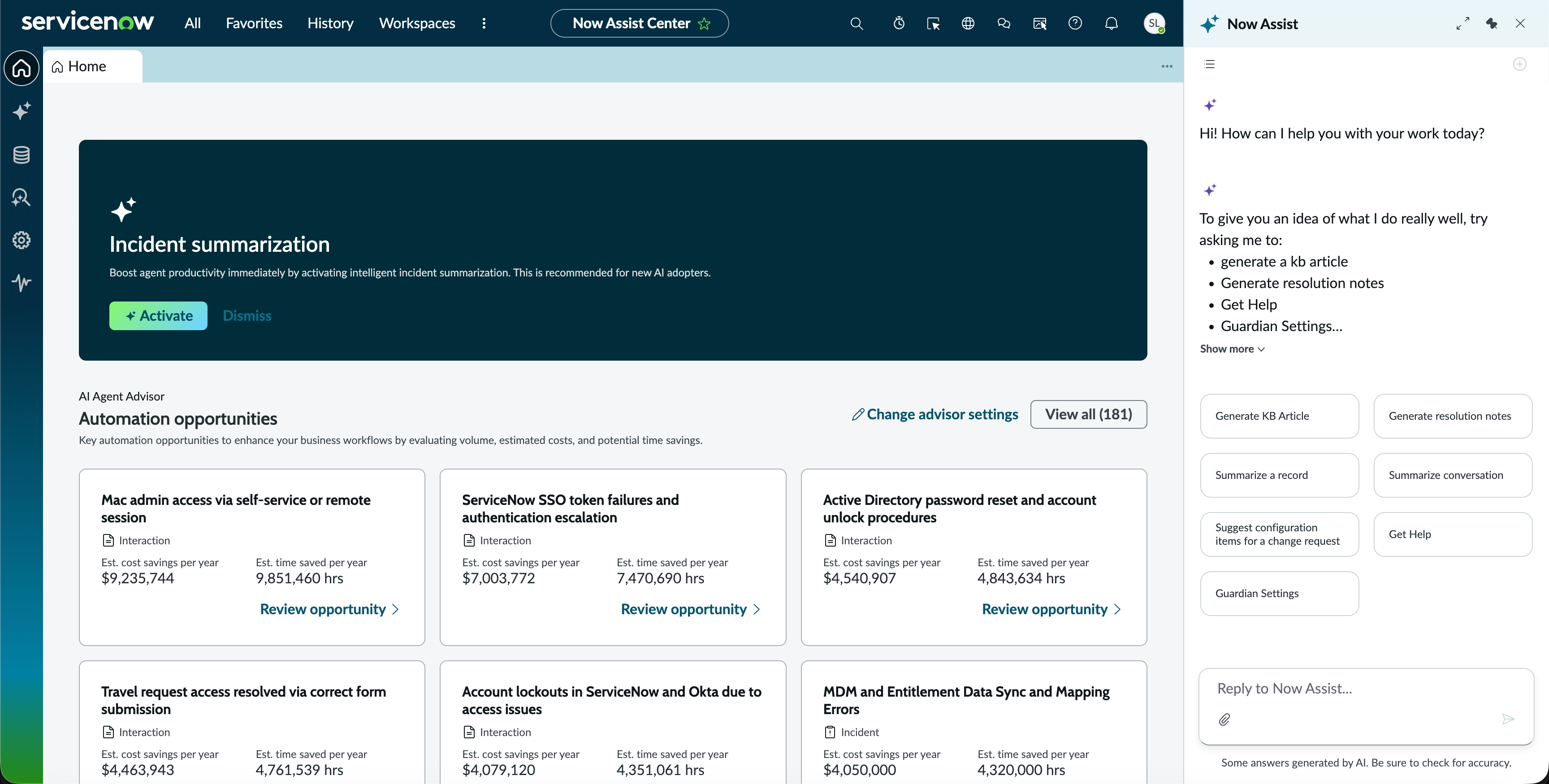Image resolution: width=1549 pixels, height=784 pixels.
Task: Review opportunity for ServiceNow SSO token failures
Action: [690, 609]
